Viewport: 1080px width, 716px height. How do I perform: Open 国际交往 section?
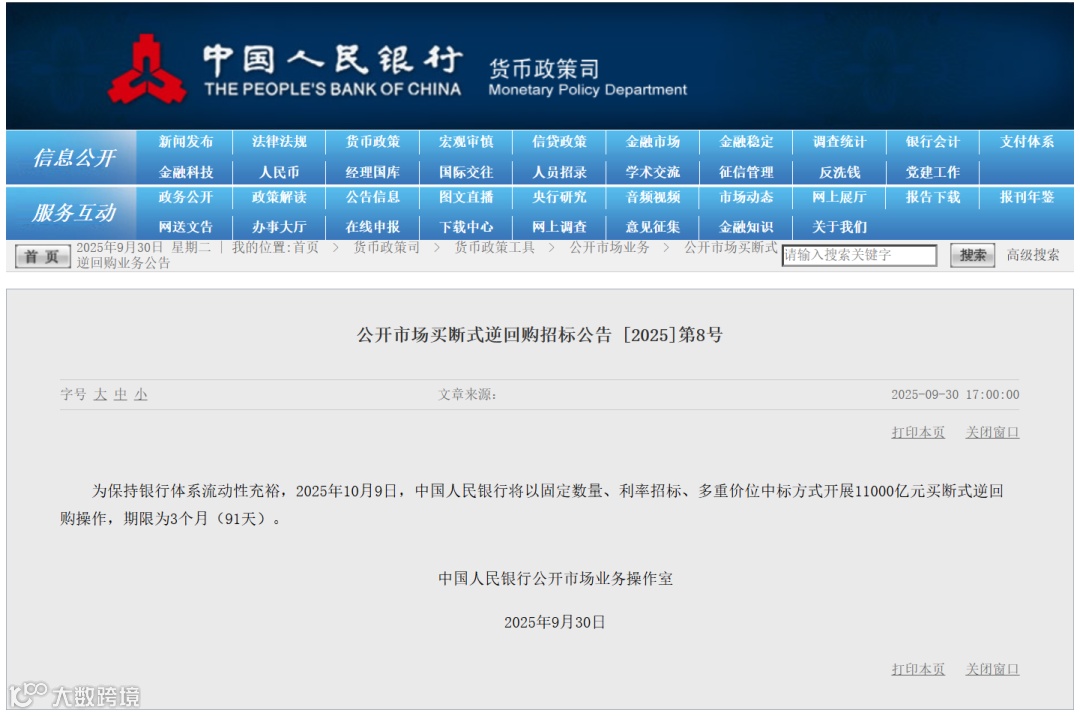pos(466,172)
